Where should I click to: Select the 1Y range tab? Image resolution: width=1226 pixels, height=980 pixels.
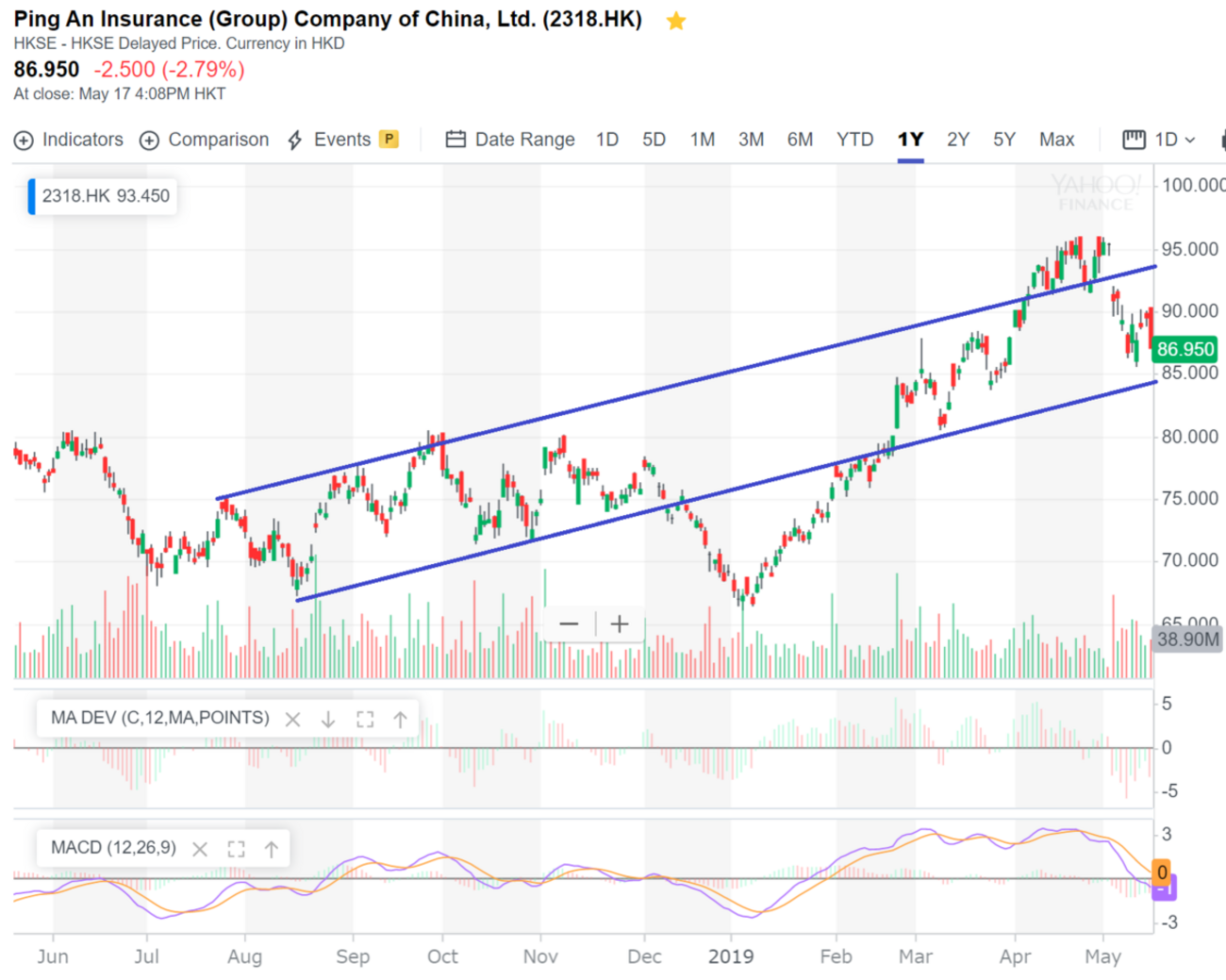[x=910, y=140]
